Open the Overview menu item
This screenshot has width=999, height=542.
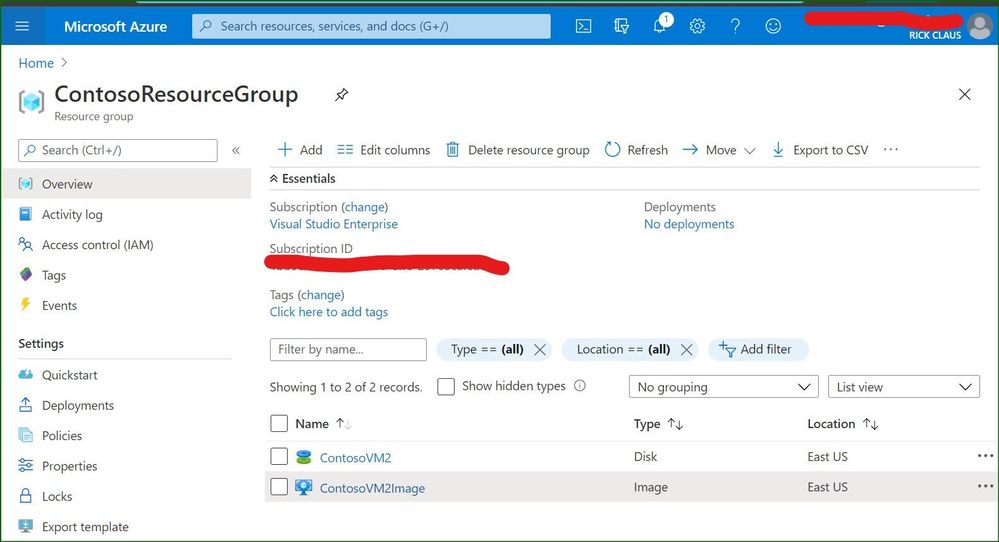[x=127, y=184]
